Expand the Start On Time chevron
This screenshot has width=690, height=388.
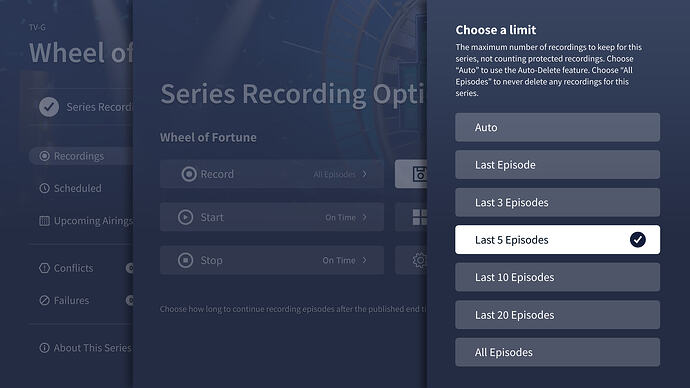tap(364, 217)
